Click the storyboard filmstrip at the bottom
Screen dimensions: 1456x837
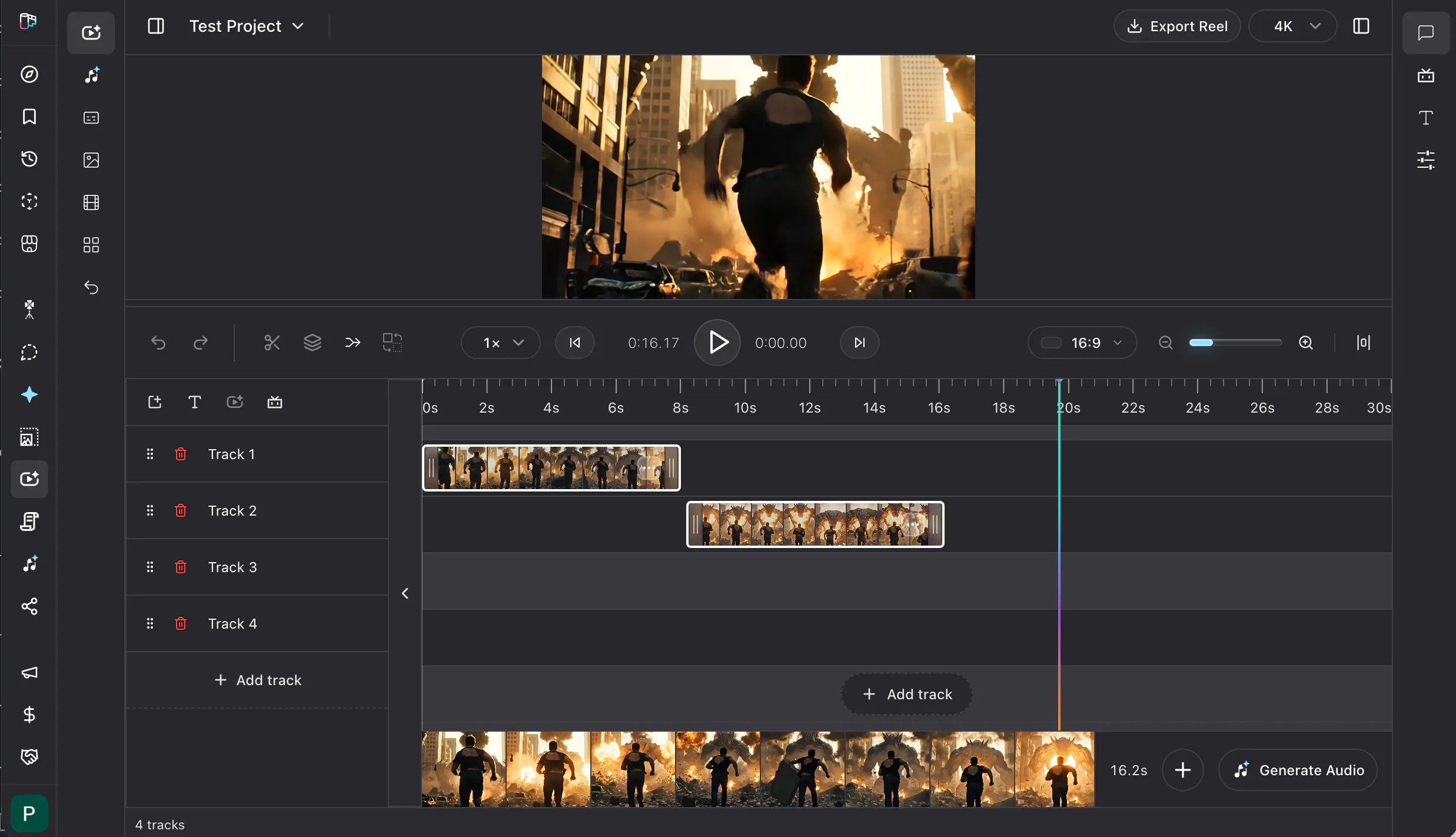[x=758, y=769]
